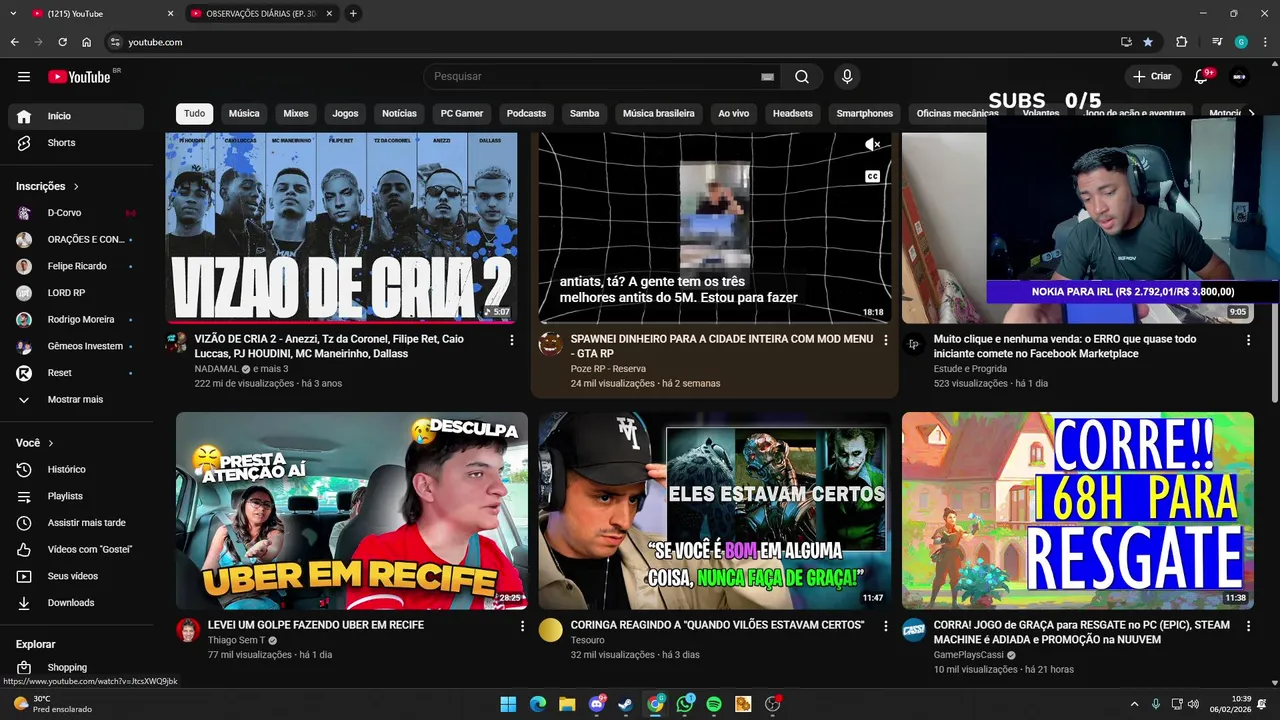This screenshot has height=720, width=1280.
Task: Close the OBSERVAÇÕES DIÁRIAS browser tab
Action: (x=329, y=14)
